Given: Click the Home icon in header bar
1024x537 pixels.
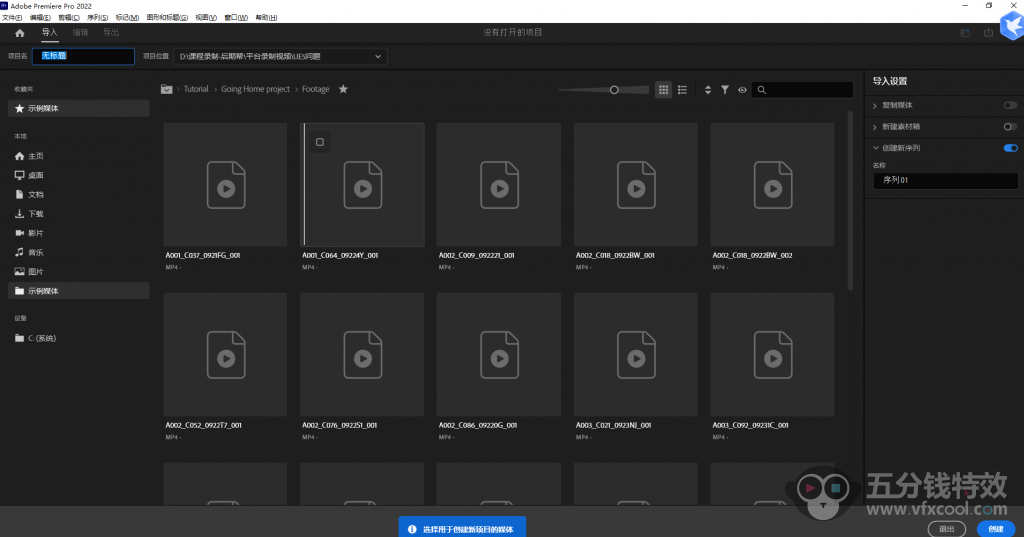Looking at the screenshot, I should pyautogui.click(x=19, y=33).
